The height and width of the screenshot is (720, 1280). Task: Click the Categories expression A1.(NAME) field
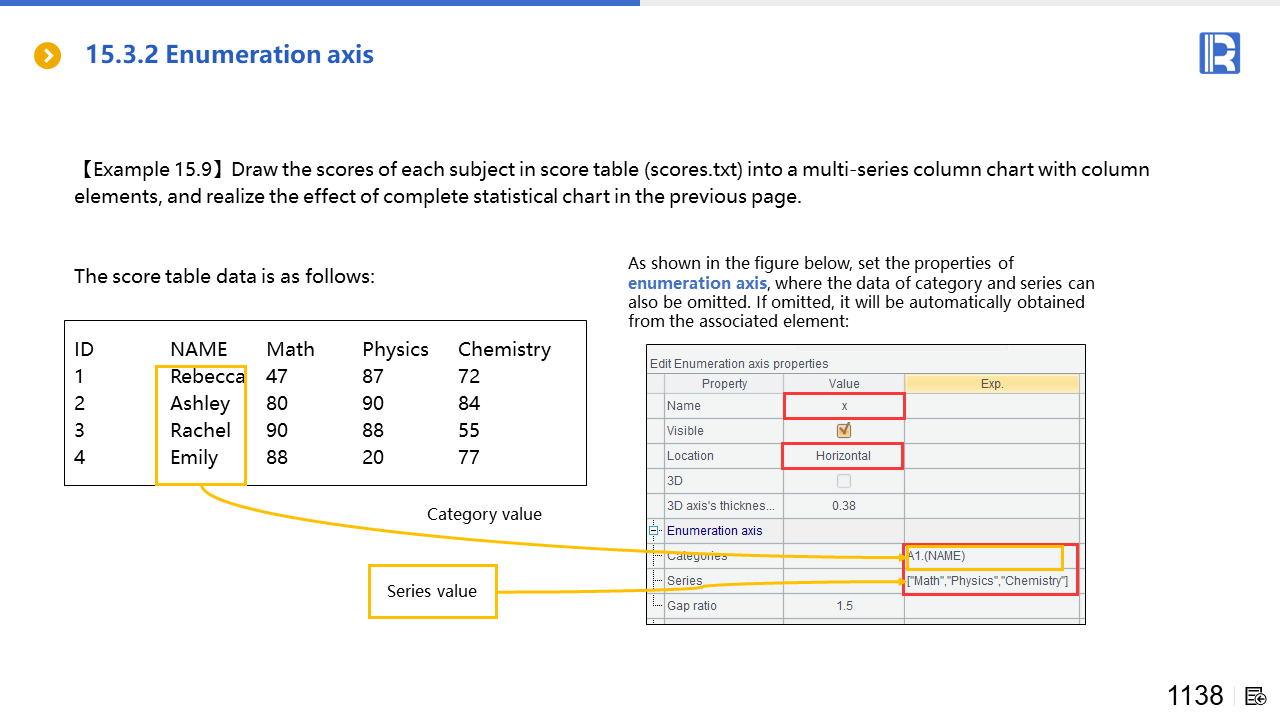pos(983,557)
